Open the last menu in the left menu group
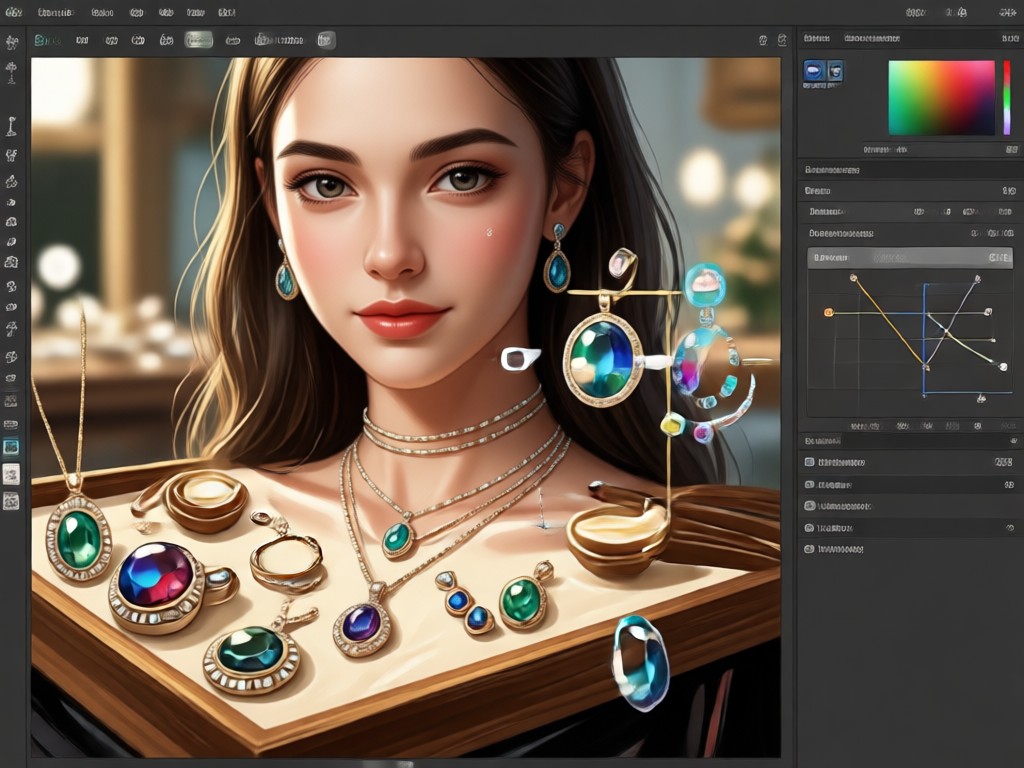The image size is (1024, 768). 227,12
